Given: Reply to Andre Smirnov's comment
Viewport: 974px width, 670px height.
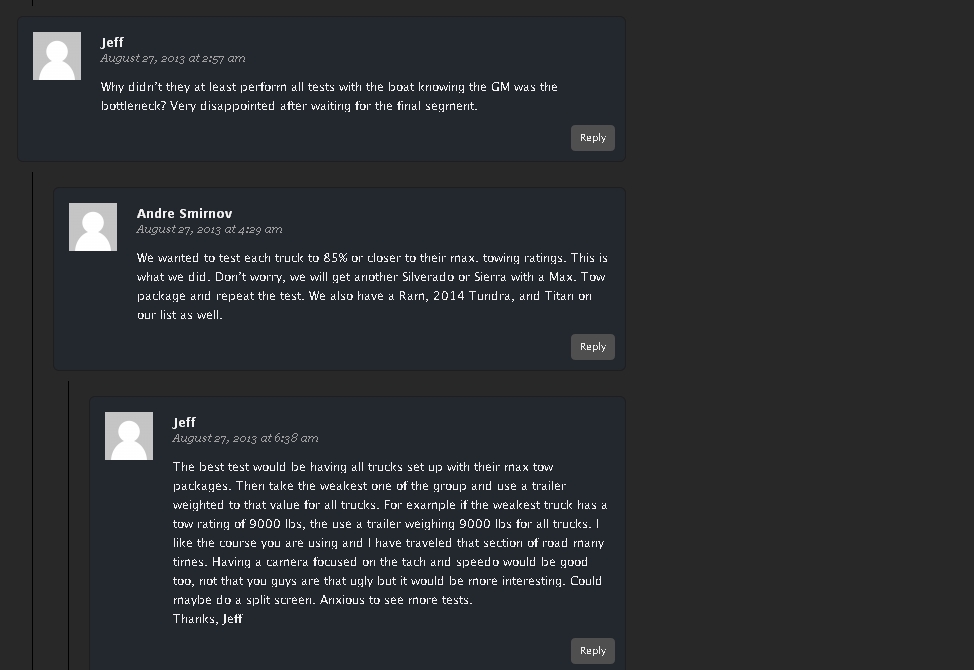Looking at the screenshot, I should point(592,347).
